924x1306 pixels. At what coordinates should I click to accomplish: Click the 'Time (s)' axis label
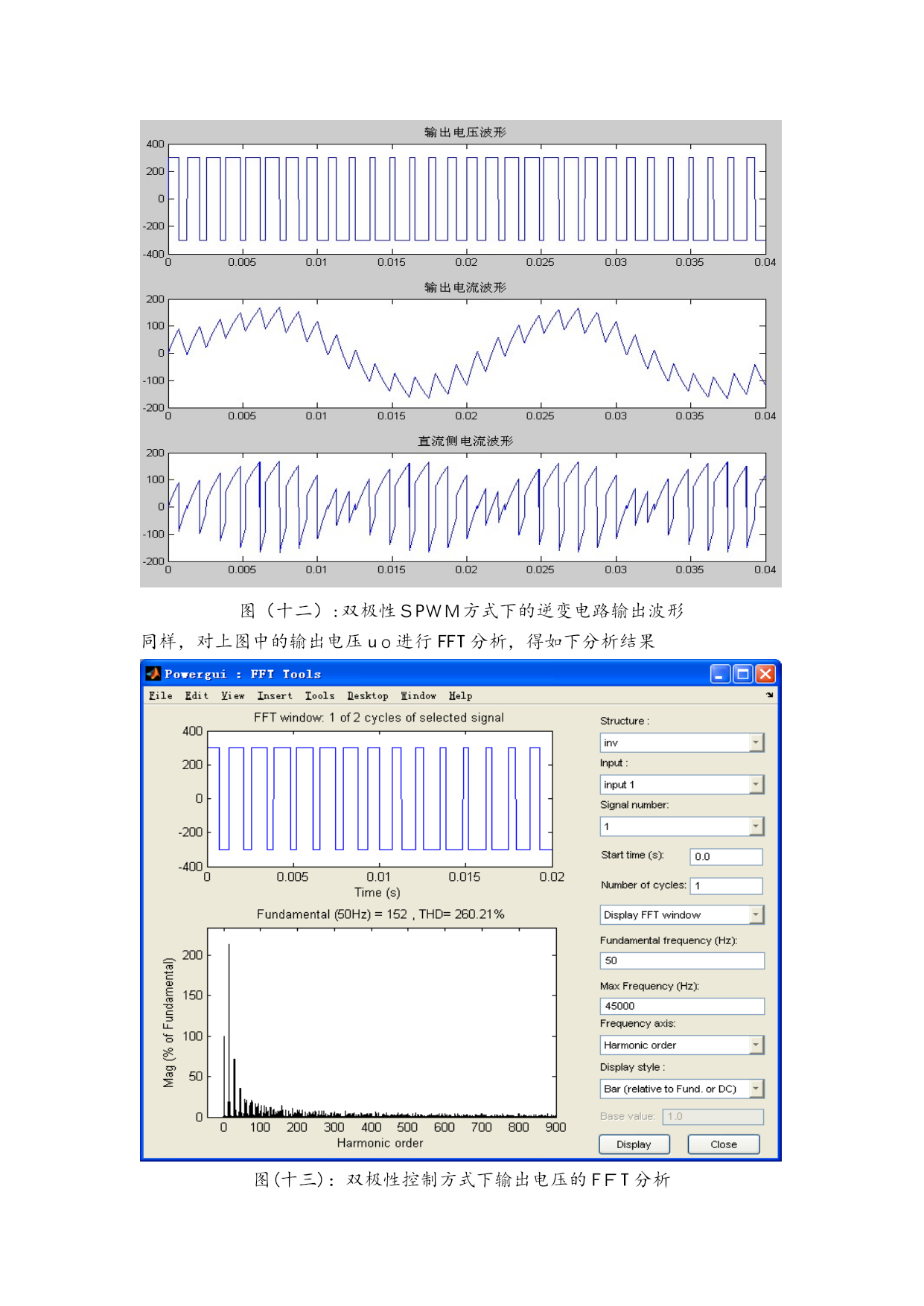(x=377, y=892)
